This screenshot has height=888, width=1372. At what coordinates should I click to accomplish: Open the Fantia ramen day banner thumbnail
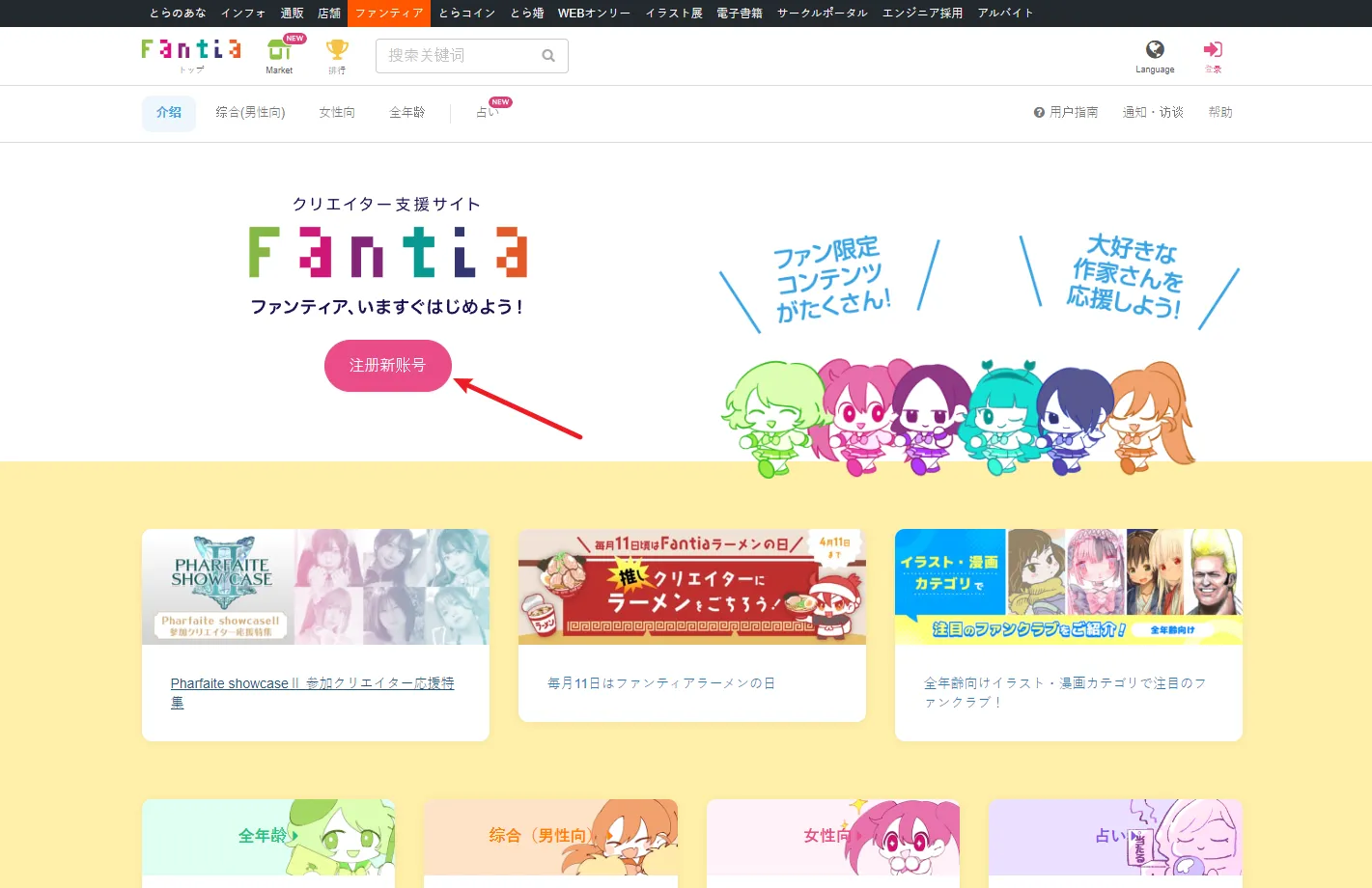[x=691, y=586]
